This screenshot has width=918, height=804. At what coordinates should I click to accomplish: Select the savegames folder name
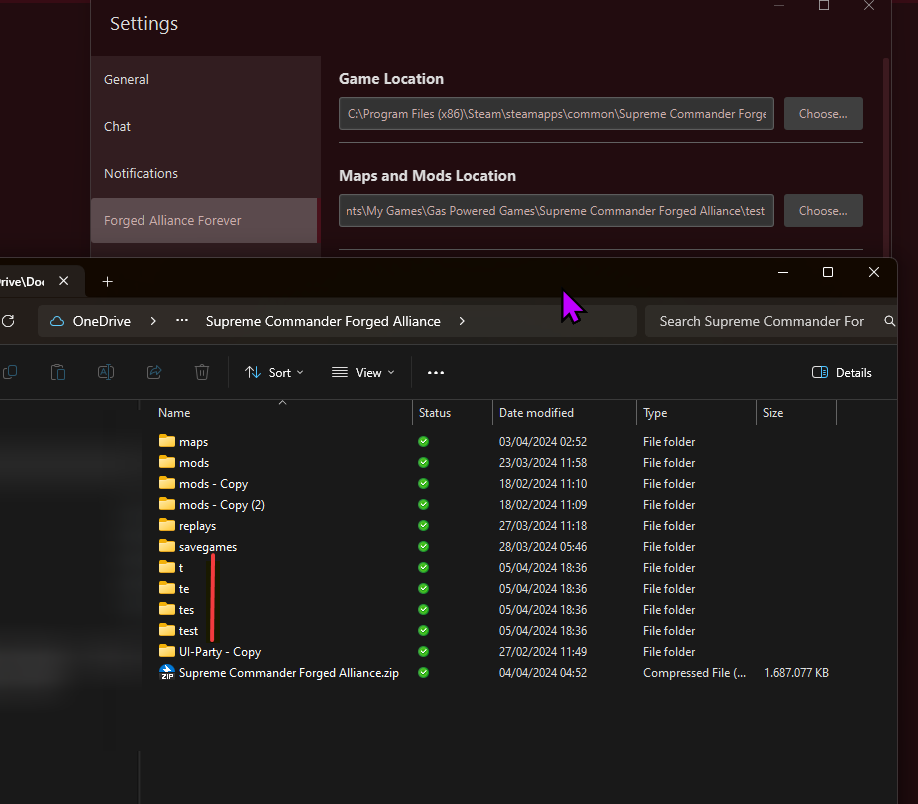(x=208, y=547)
